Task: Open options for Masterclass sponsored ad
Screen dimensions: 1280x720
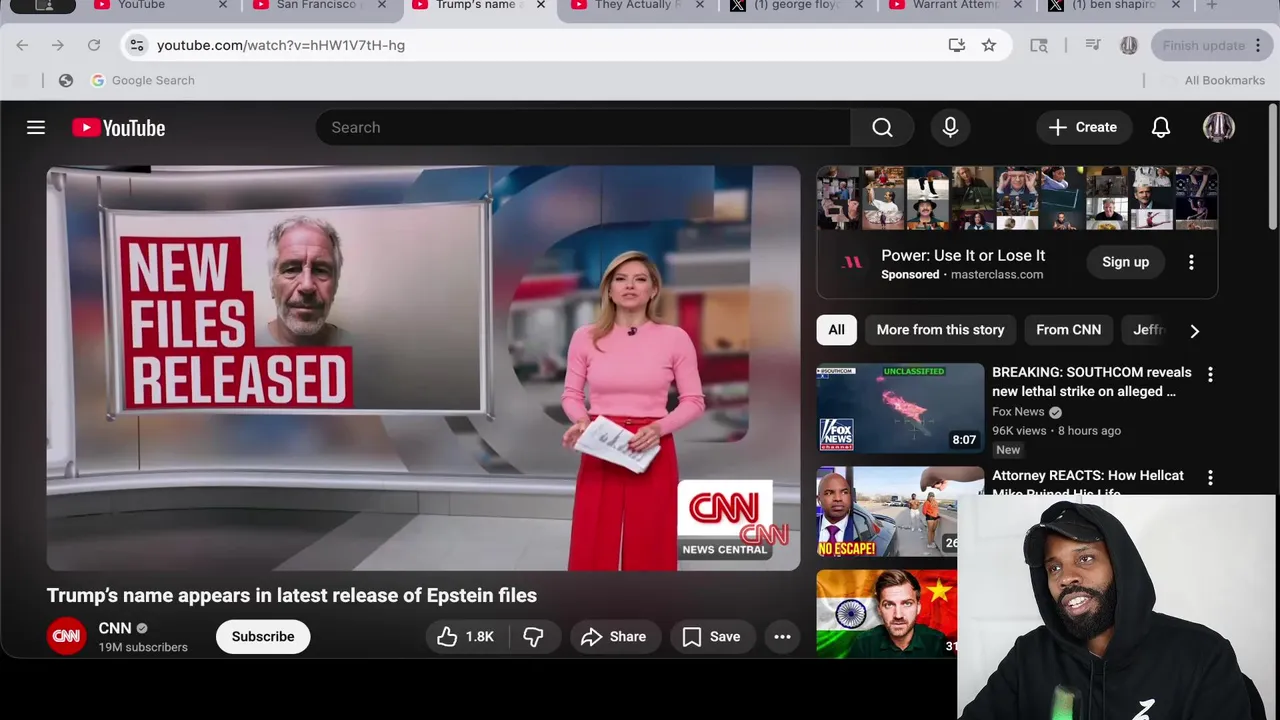Action: (x=1191, y=262)
